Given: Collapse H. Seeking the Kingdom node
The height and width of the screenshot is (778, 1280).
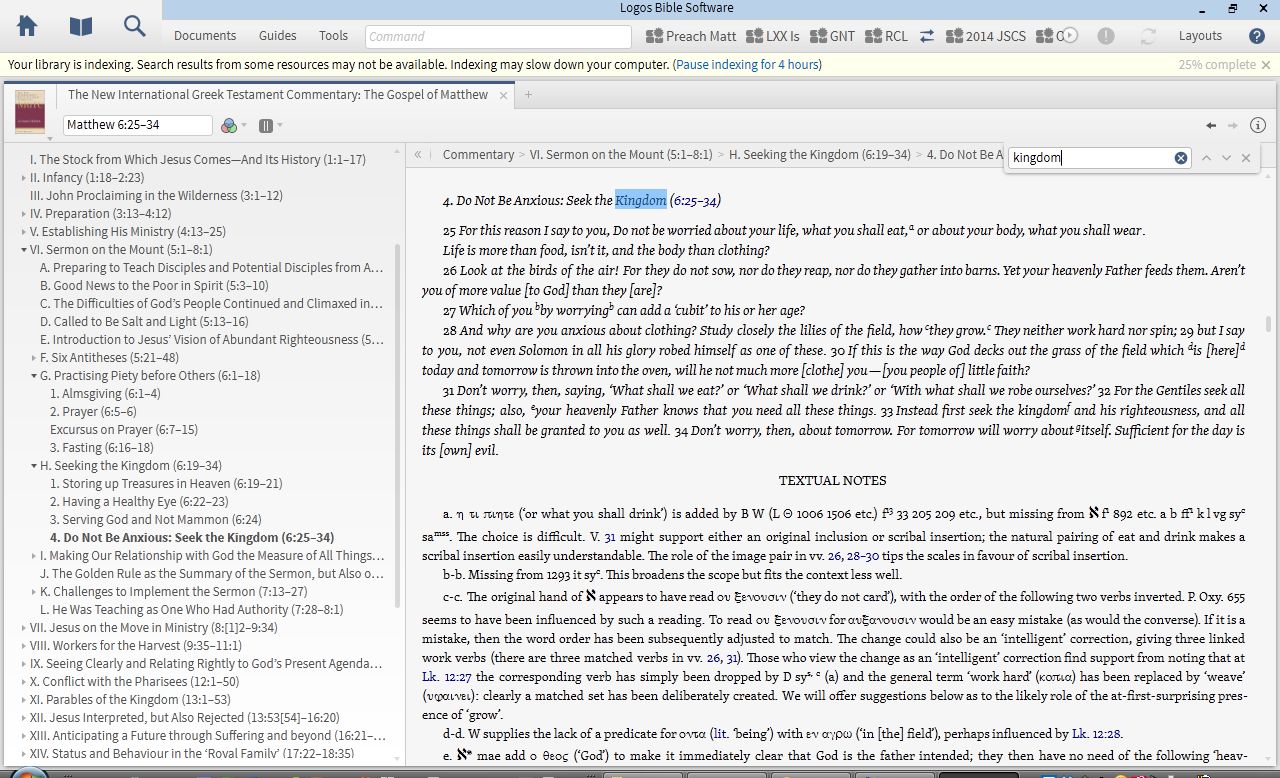Looking at the screenshot, I should pos(34,466).
